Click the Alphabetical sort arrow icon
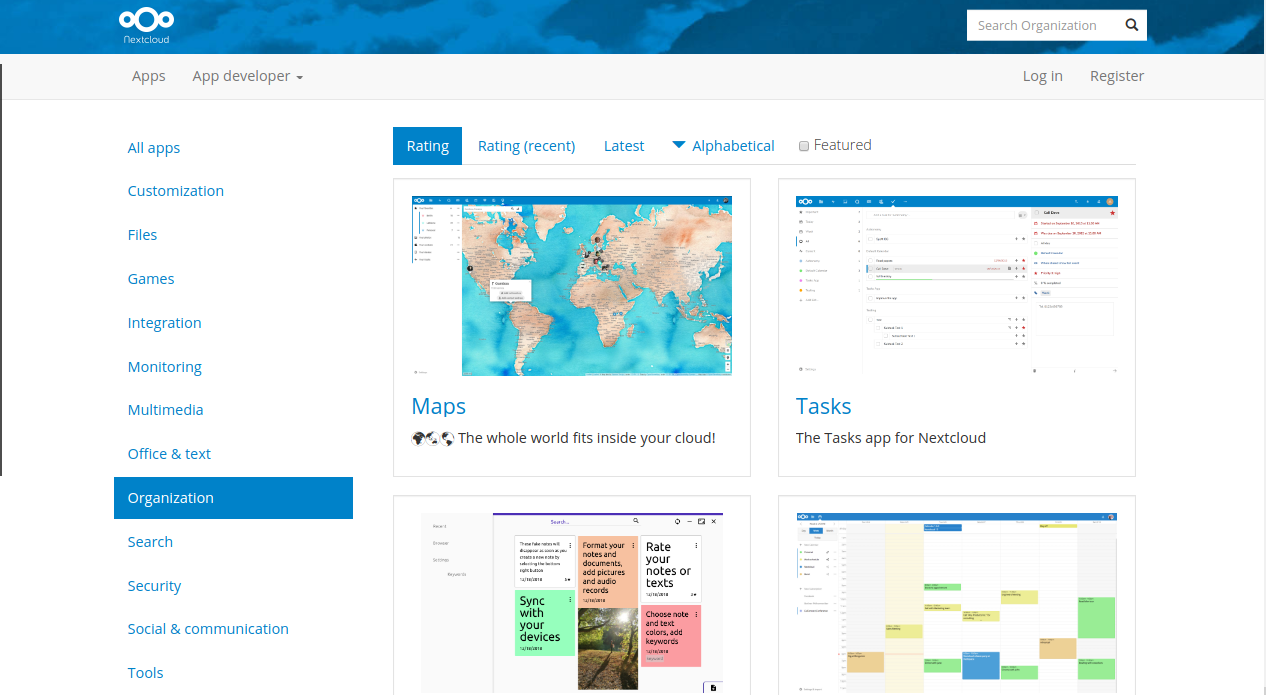This screenshot has height=695, width=1266. point(679,145)
